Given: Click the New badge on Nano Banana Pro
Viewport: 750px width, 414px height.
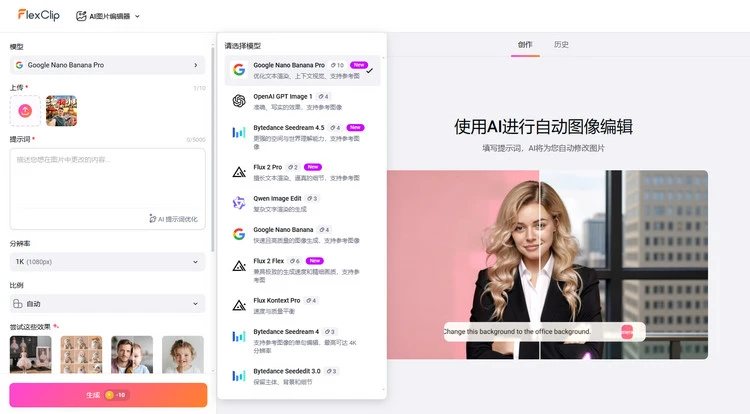Looking at the screenshot, I should tap(359, 65).
